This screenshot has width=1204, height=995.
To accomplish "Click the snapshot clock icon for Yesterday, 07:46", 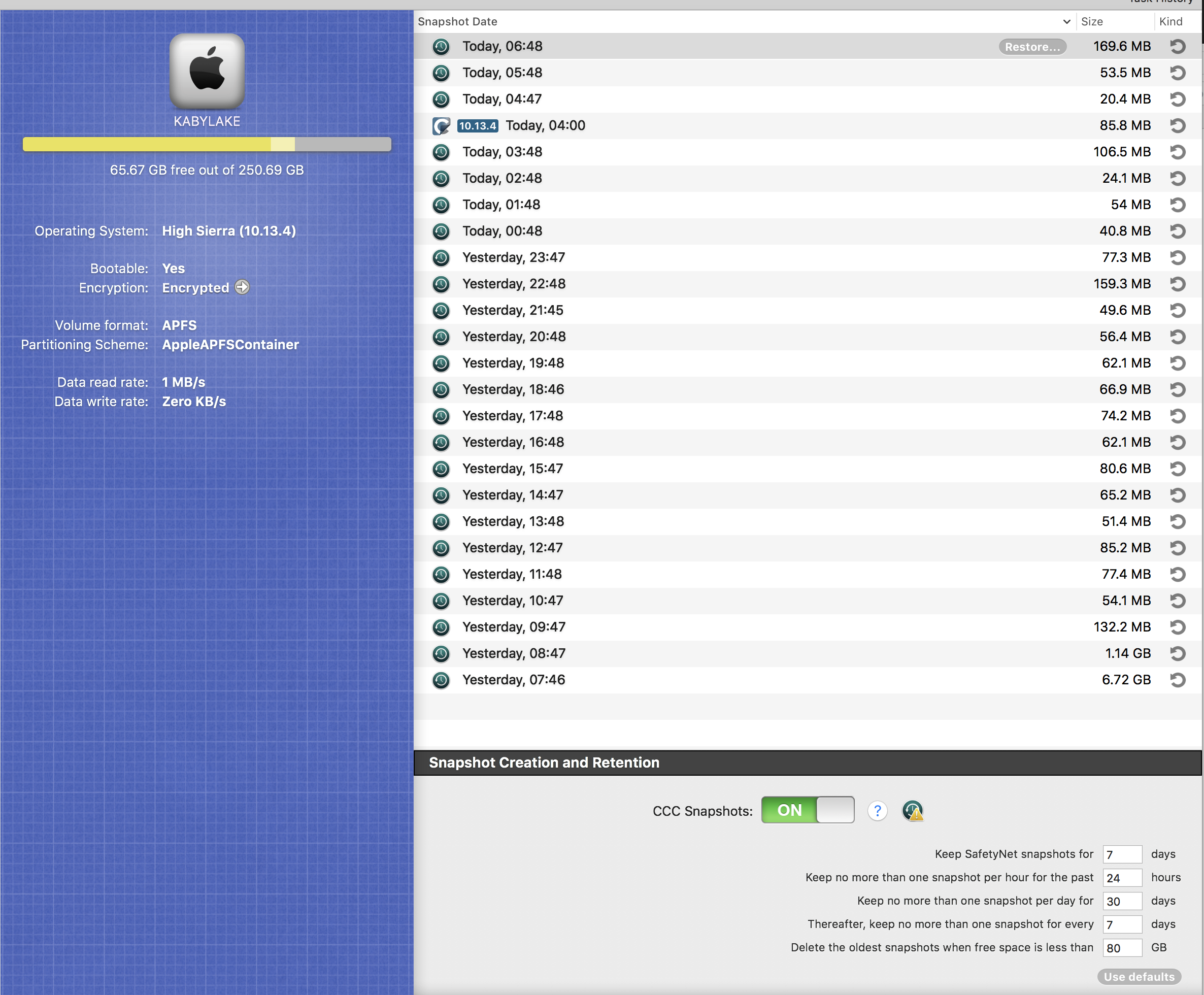I will [x=441, y=679].
